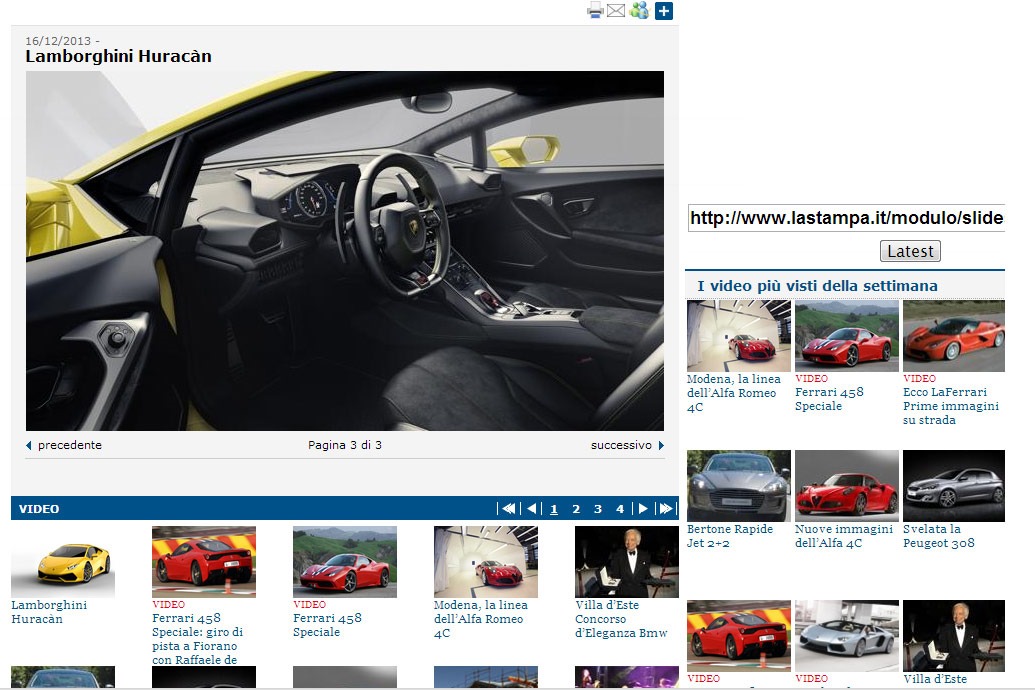Open 'Modena, la linea dell'Alfa Romeo 4C' link in most-viewed list

click(x=733, y=393)
